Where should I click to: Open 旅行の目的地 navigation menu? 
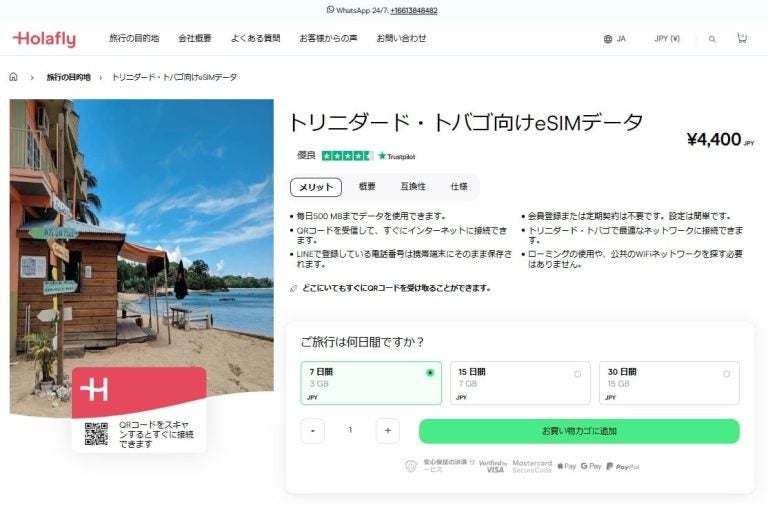click(134, 38)
